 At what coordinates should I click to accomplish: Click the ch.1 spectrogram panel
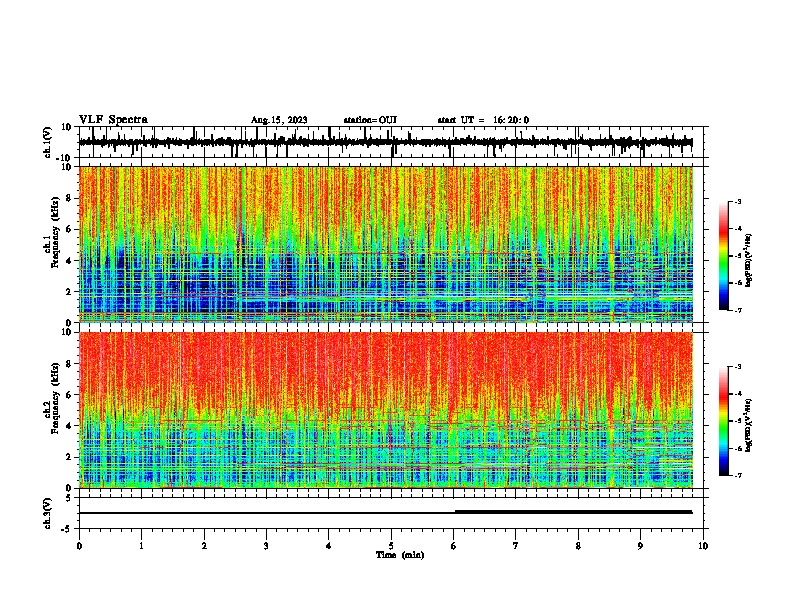click(386, 244)
